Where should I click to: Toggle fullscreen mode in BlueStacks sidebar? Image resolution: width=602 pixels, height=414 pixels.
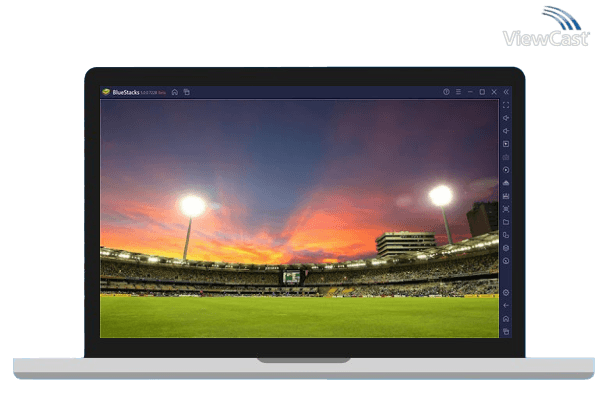click(x=506, y=105)
